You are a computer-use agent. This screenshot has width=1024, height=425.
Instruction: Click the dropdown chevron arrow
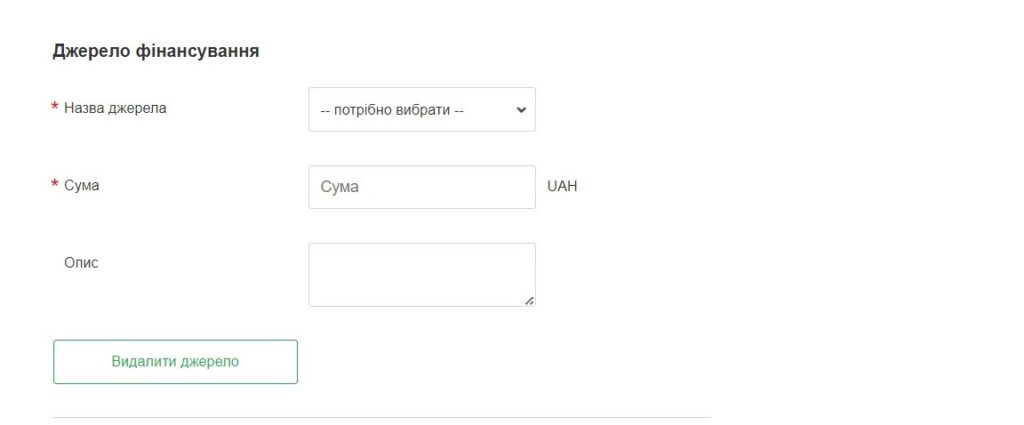(520, 110)
